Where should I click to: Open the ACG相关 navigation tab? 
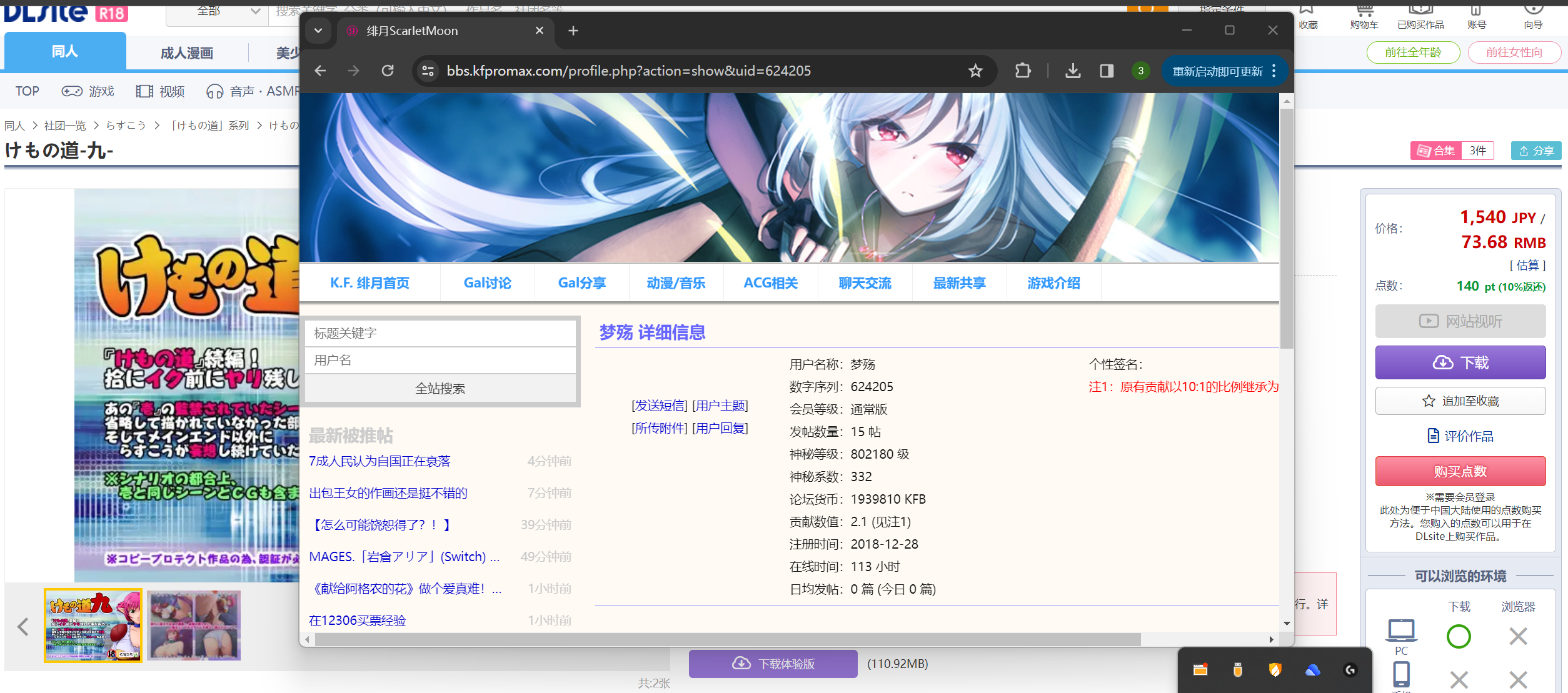[x=770, y=283]
